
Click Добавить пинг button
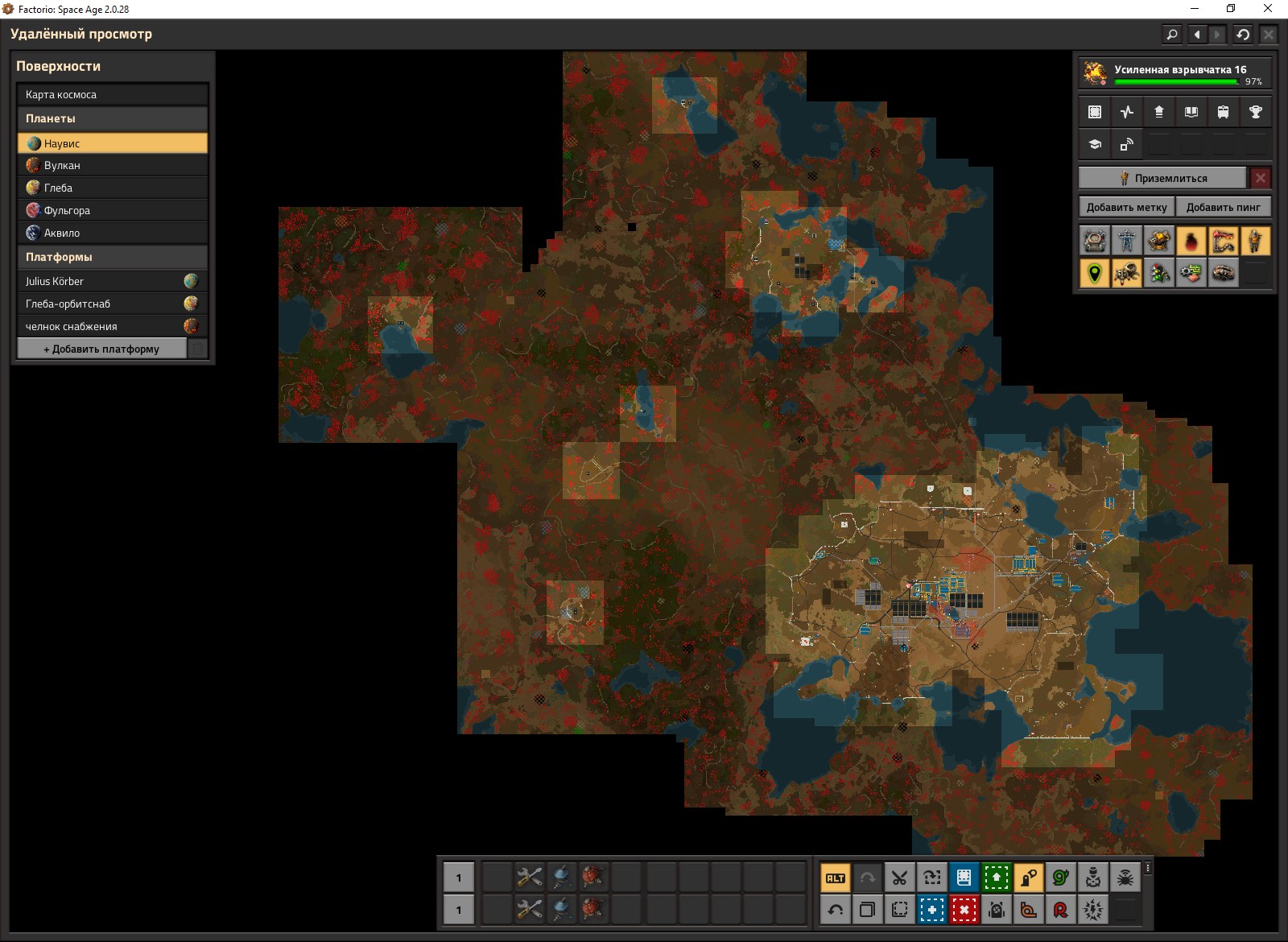tap(1224, 207)
